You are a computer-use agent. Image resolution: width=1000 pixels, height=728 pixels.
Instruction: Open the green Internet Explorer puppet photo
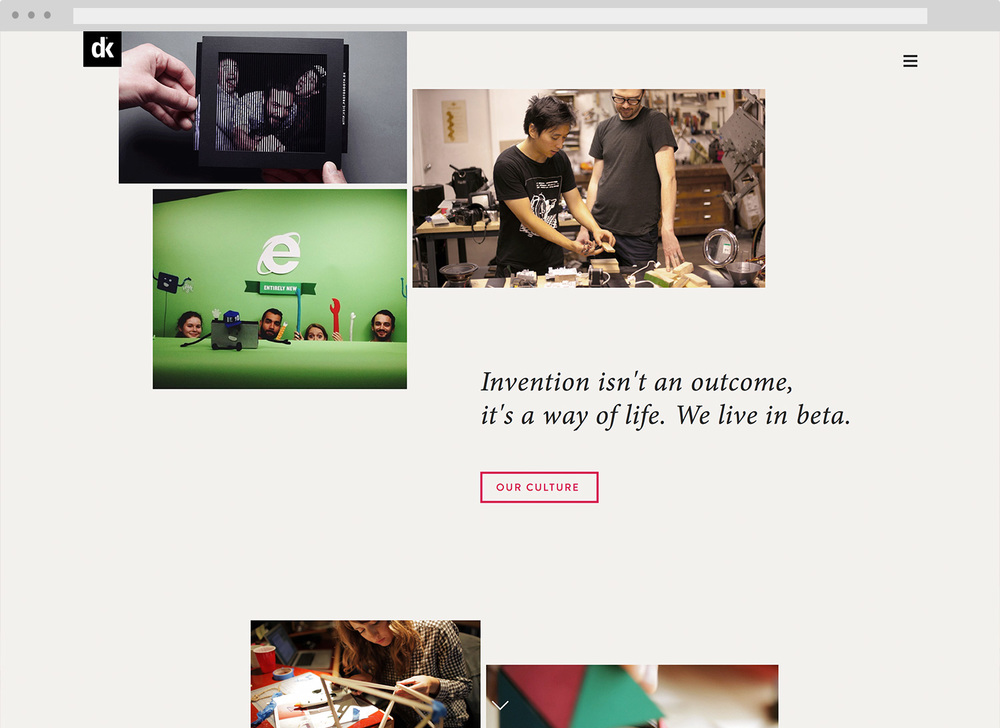[279, 289]
